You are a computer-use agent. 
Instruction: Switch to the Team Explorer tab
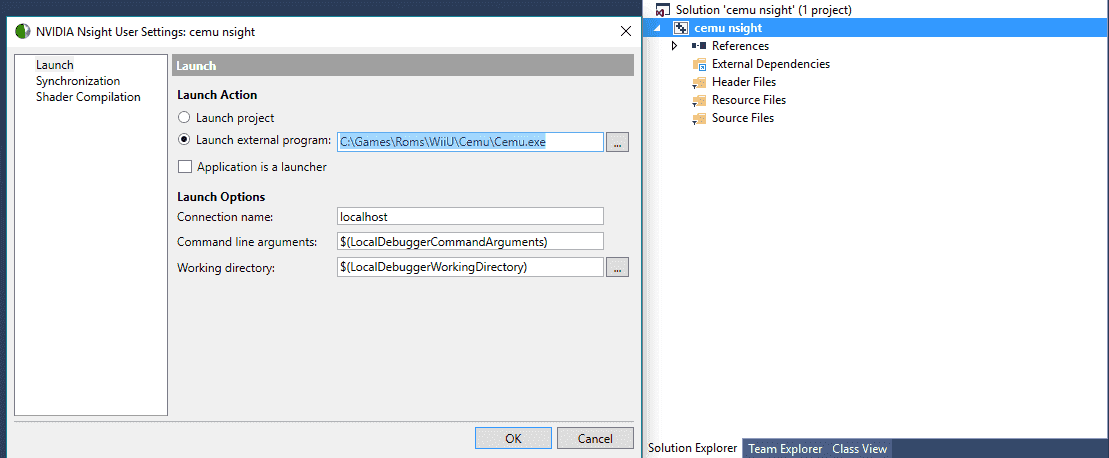coord(785,449)
